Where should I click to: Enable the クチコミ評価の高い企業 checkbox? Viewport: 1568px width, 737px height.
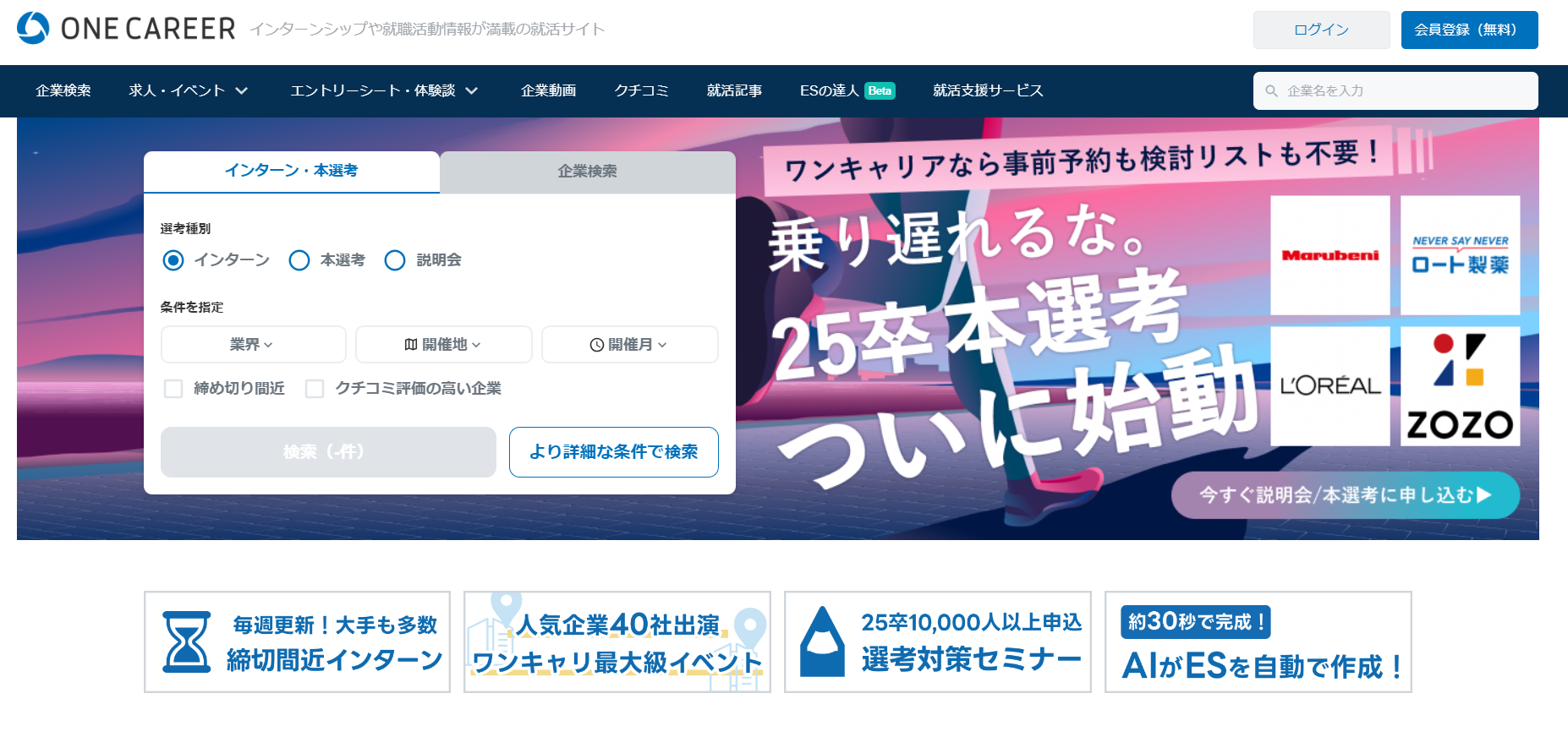click(x=315, y=389)
